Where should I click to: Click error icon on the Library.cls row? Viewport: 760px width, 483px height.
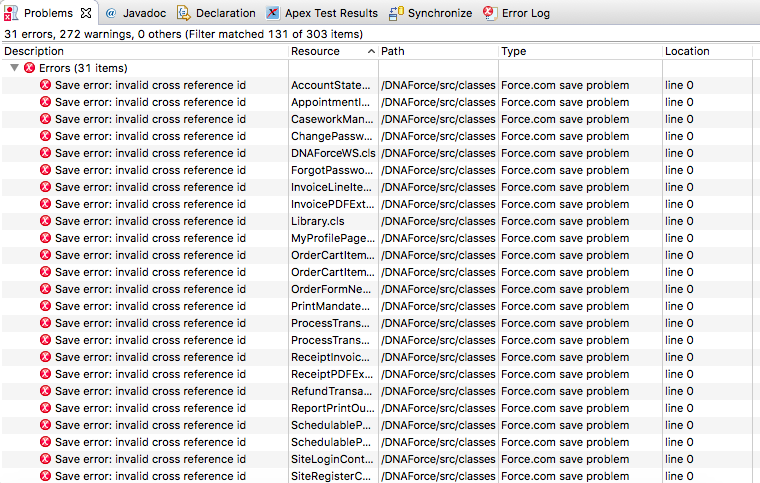(46, 221)
